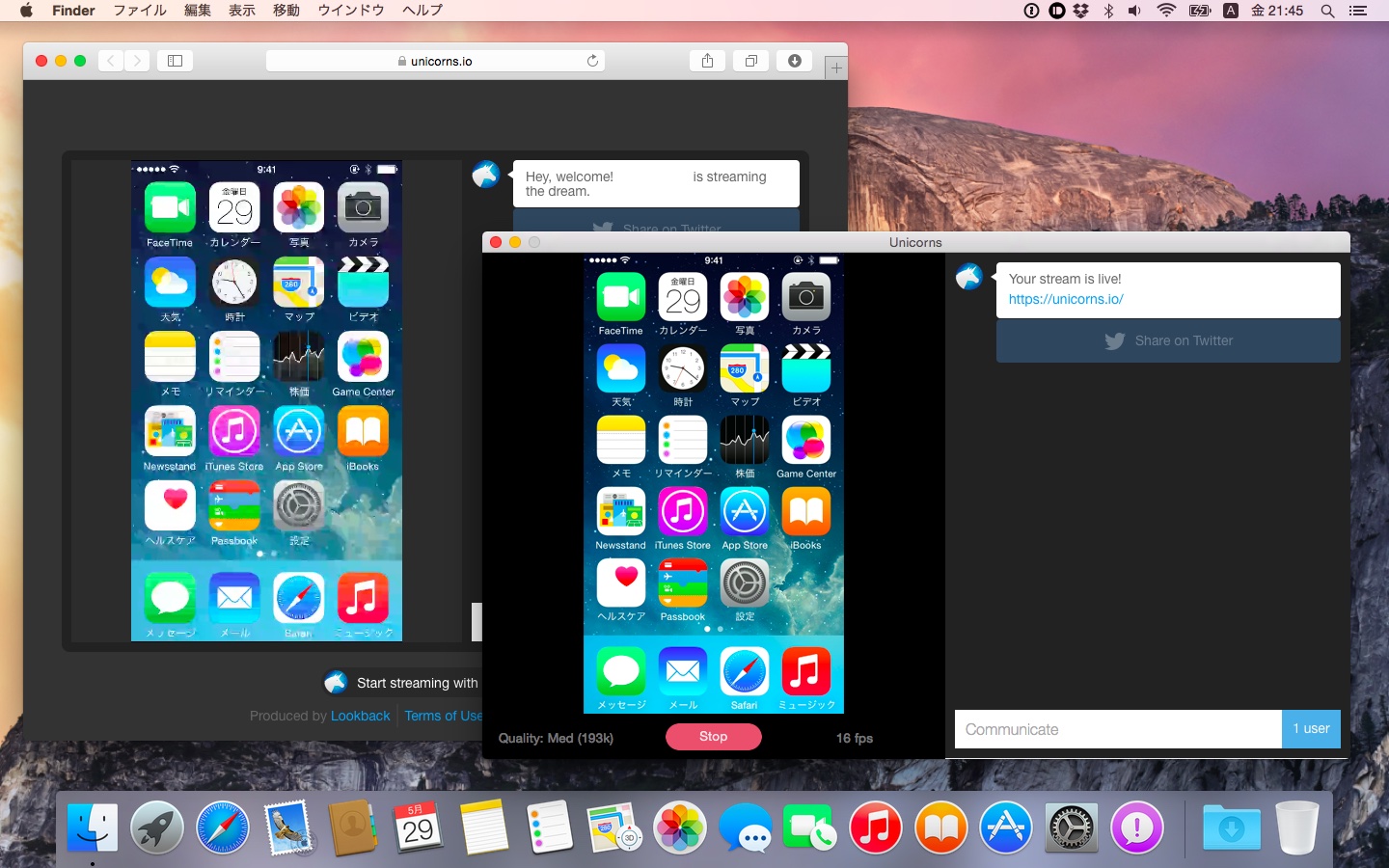Tap Game Center in the Safari page stream
Image resolution: width=1389 pixels, height=868 pixels.
363,357
